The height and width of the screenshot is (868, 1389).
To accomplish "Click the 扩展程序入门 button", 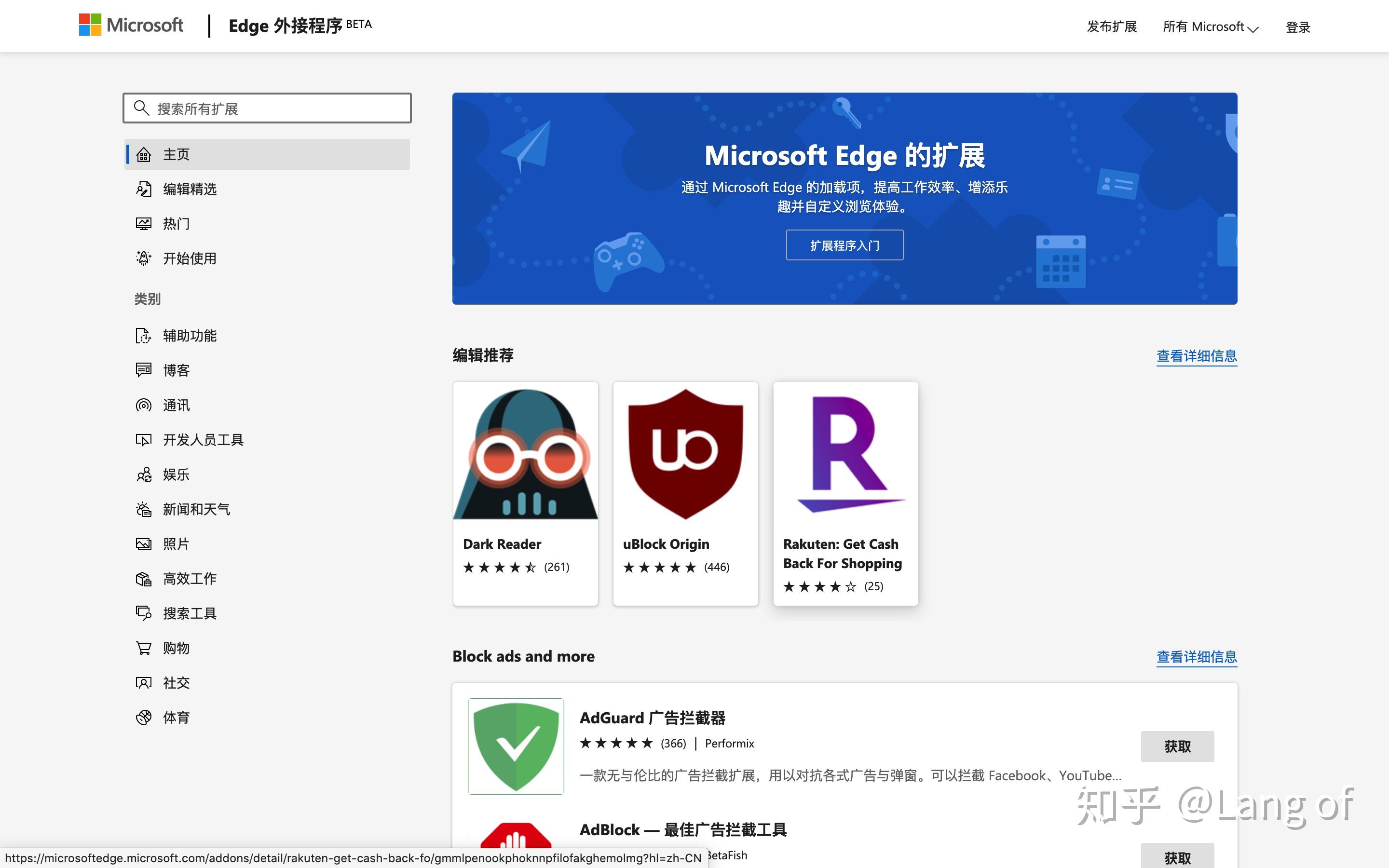I will coord(844,244).
